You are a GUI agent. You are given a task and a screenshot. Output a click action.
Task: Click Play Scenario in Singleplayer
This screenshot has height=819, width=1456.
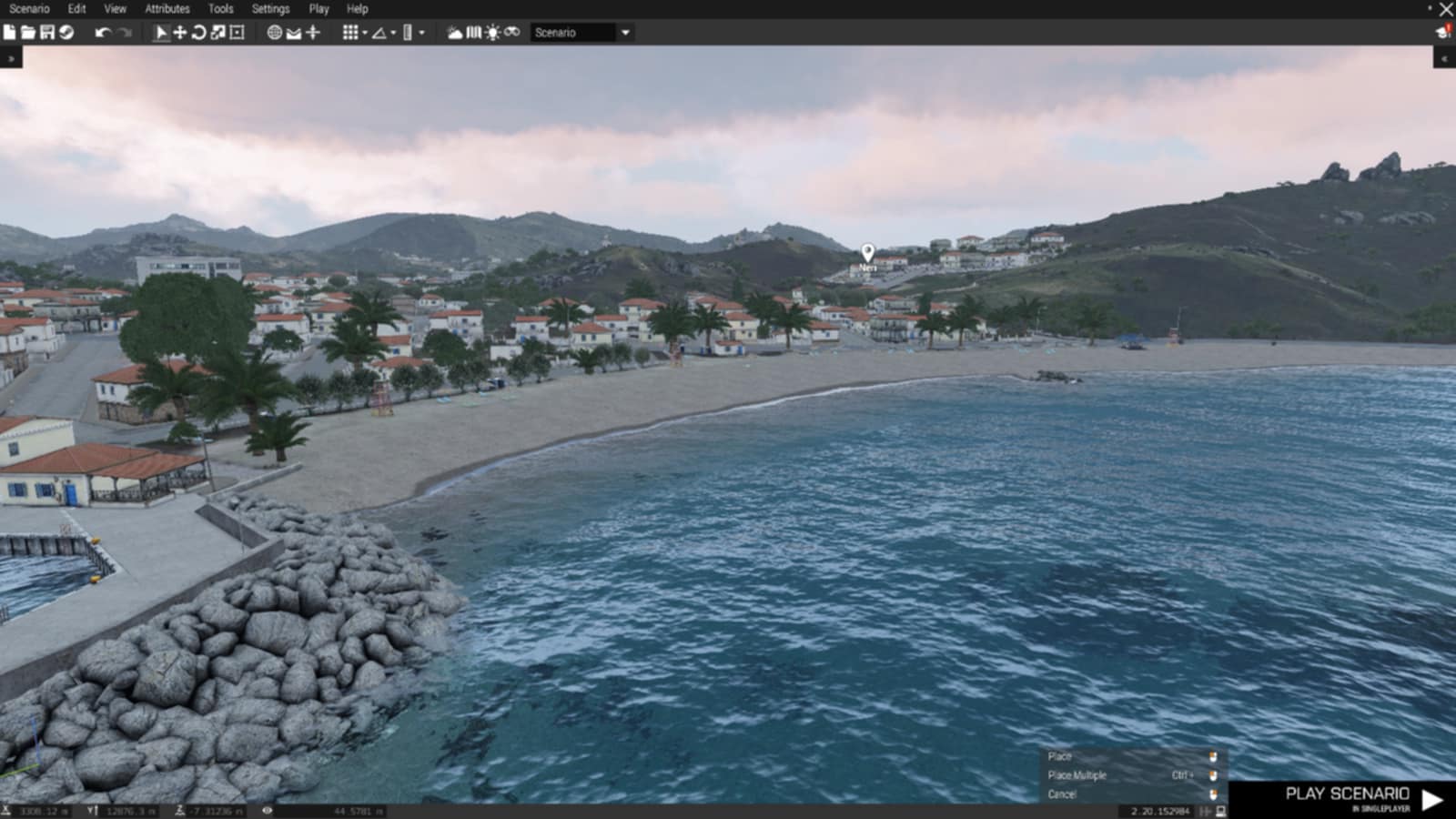(1361, 797)
